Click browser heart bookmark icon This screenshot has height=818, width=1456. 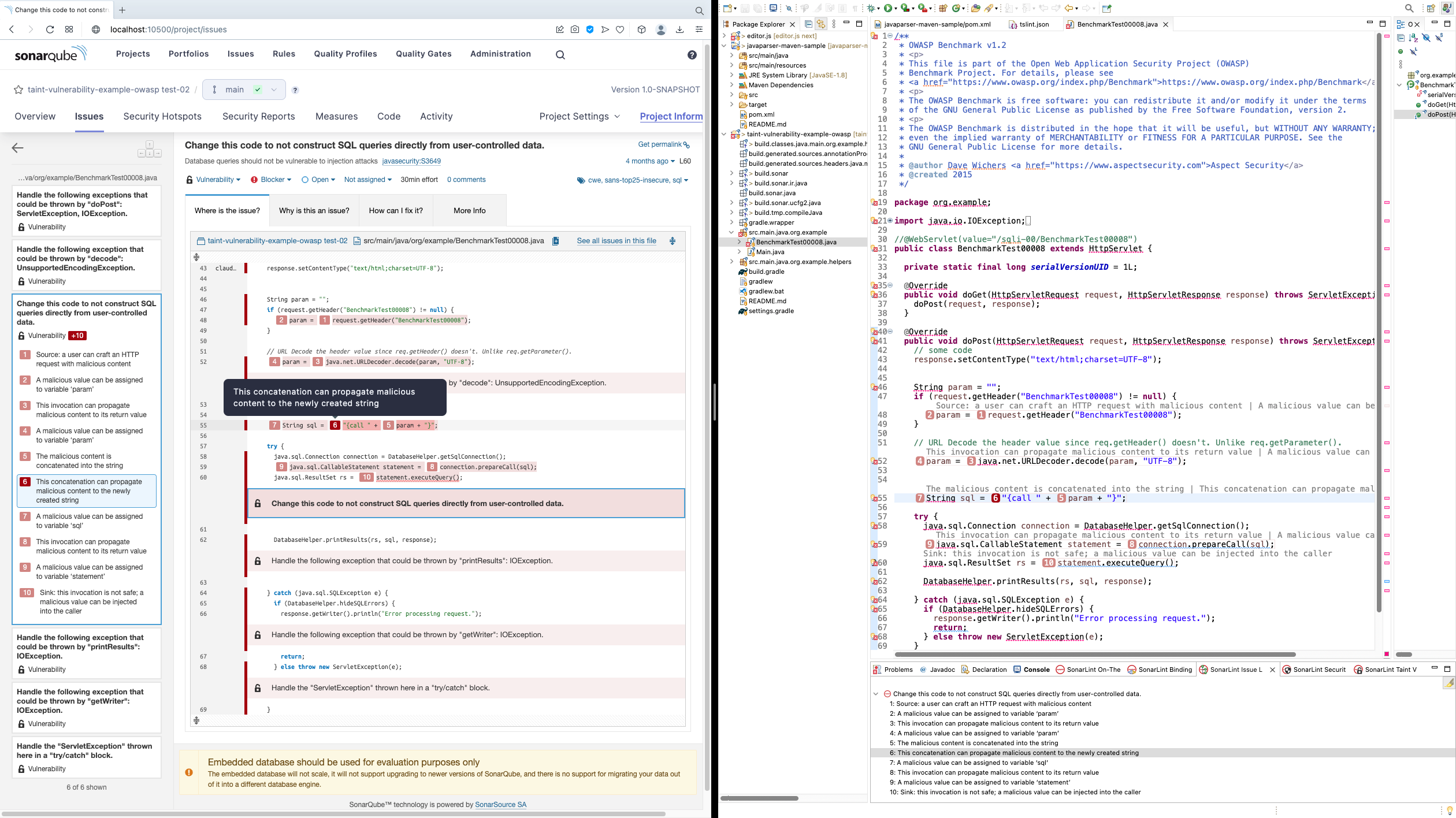[x=620, y=29]
